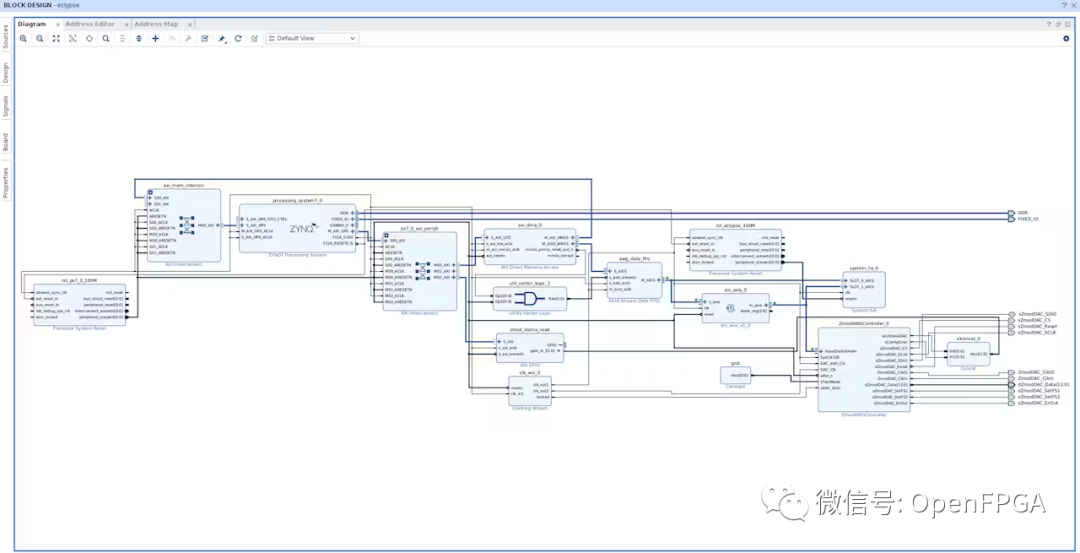Click the Zoom Out toolbar icon

pyautogui.click(x=40, y=39)
